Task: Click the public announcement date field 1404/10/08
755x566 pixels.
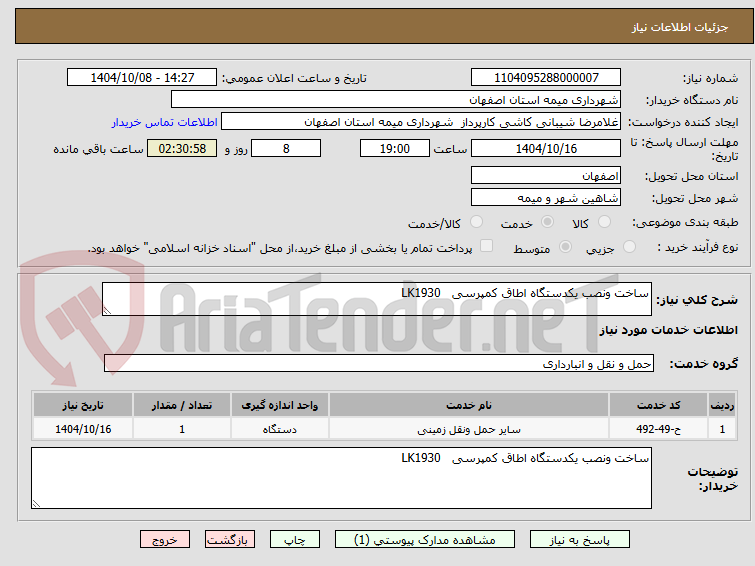Action: click(142, 78)
